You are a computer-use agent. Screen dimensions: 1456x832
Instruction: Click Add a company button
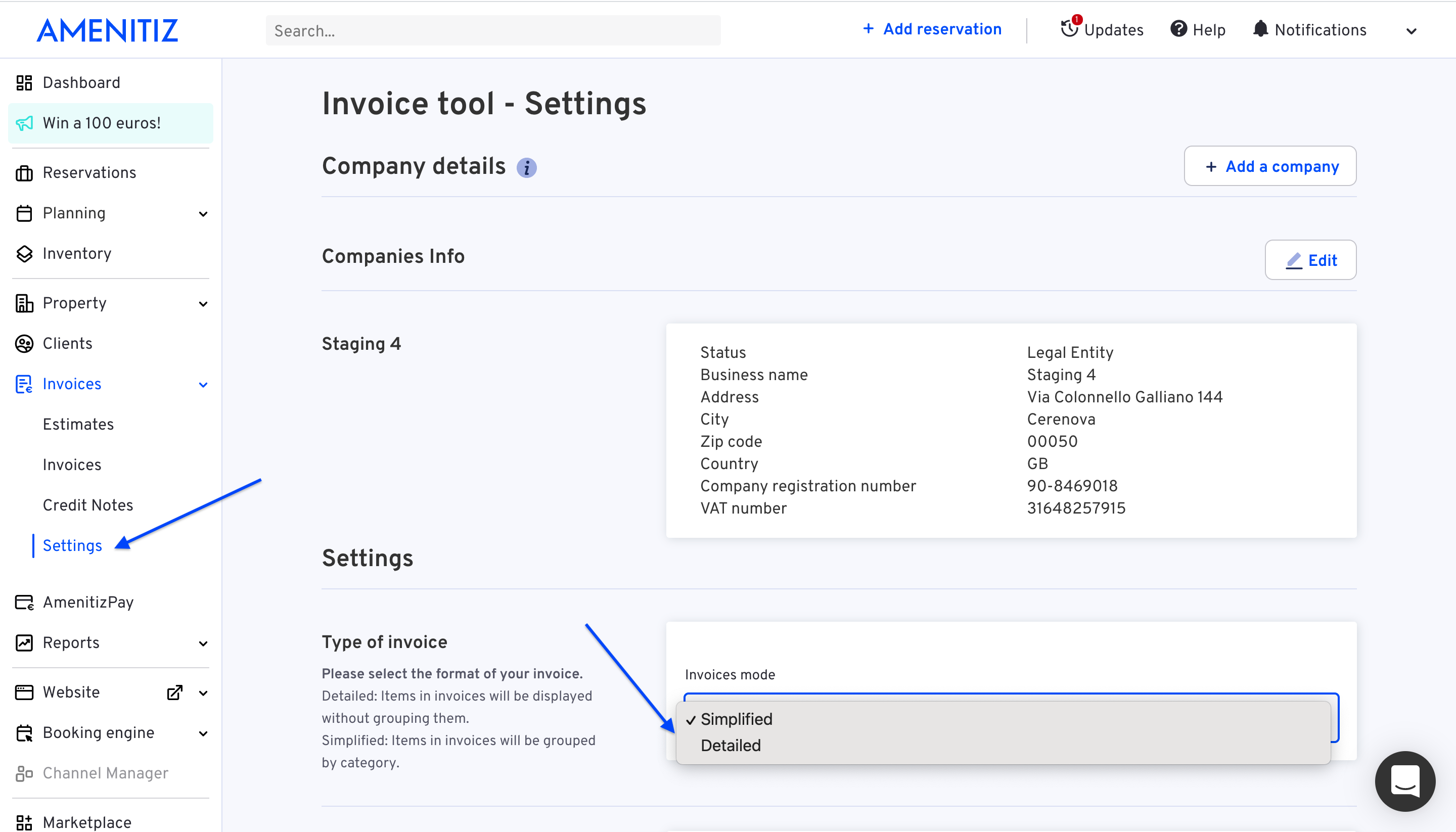(x=1270, y=166)
